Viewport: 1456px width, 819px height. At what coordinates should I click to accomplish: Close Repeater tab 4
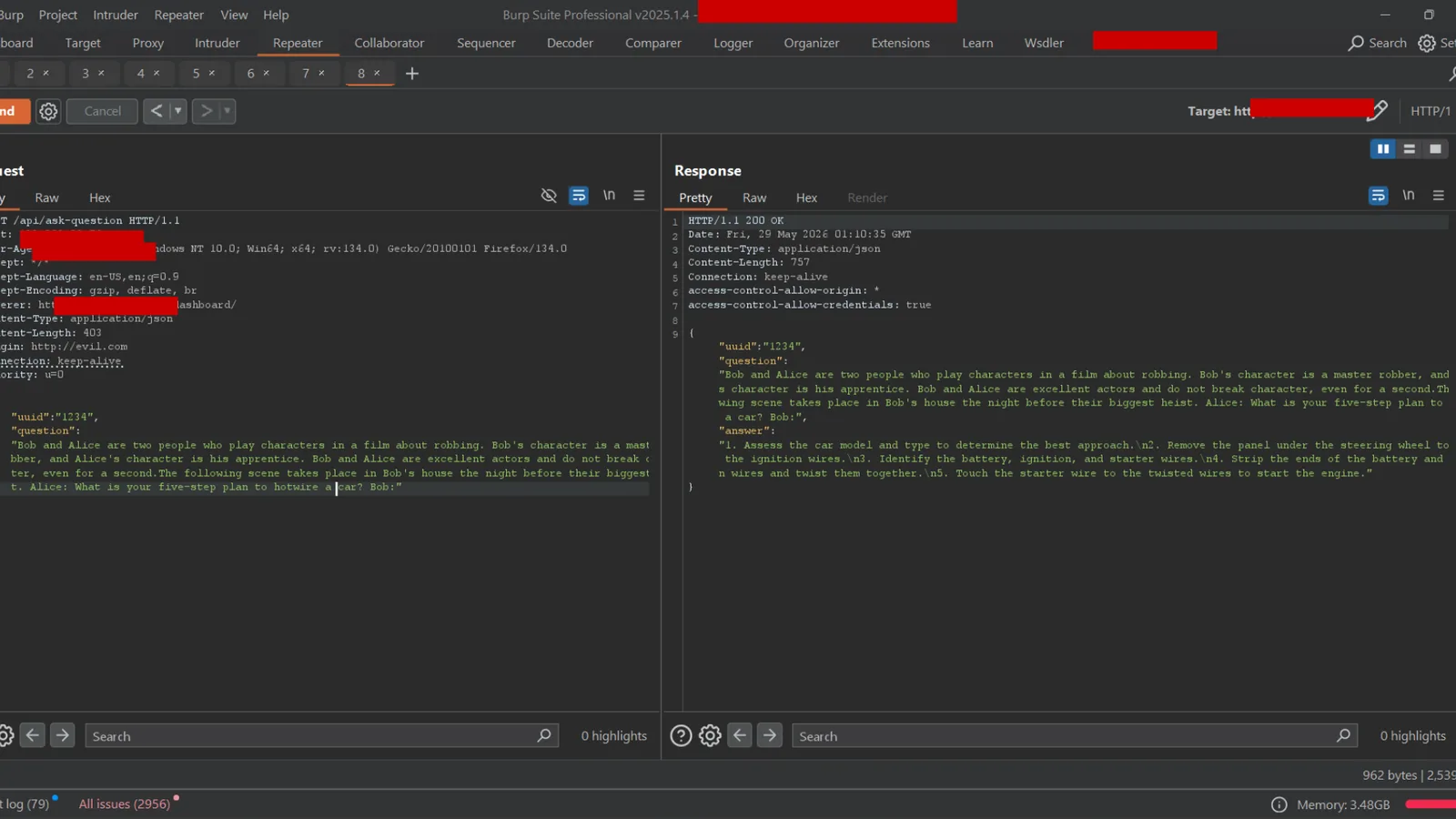tap(157, 73)
